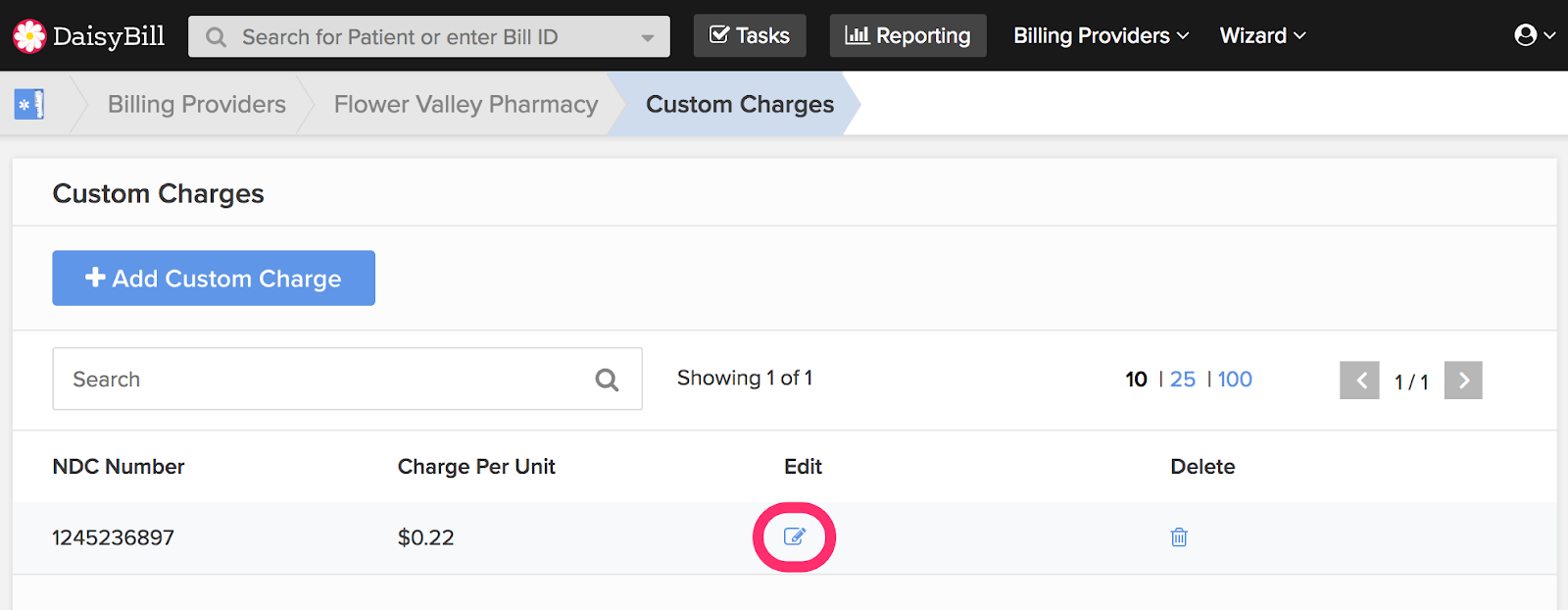1568x610 pixels.
Task: Delete the 1245236897 custom charge
Action: [1179, 536]
